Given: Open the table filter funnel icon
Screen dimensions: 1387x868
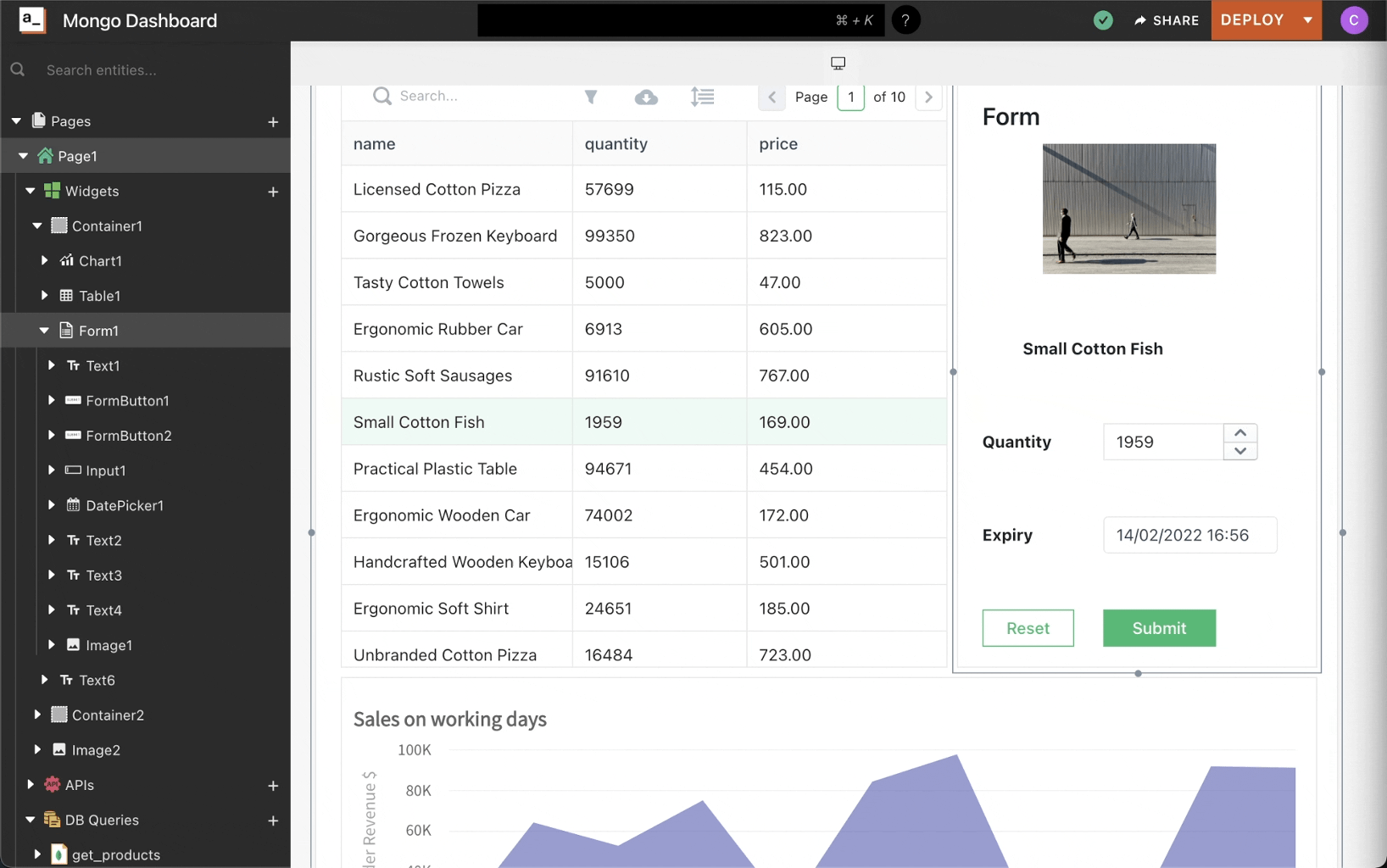Looking at the screenshot, I should tap(591, 97).
